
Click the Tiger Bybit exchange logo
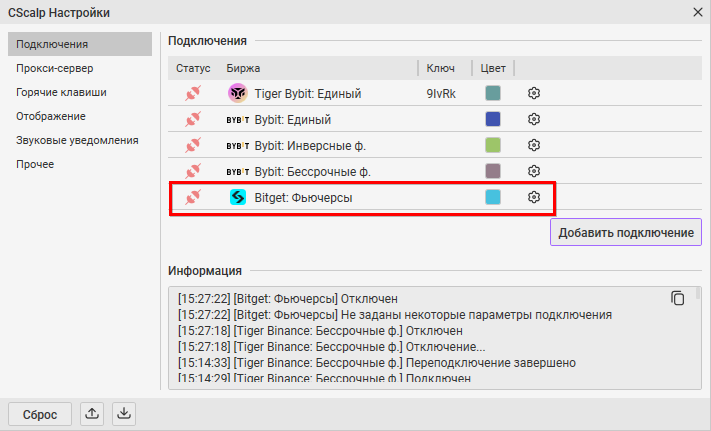[x=238, y=93]
